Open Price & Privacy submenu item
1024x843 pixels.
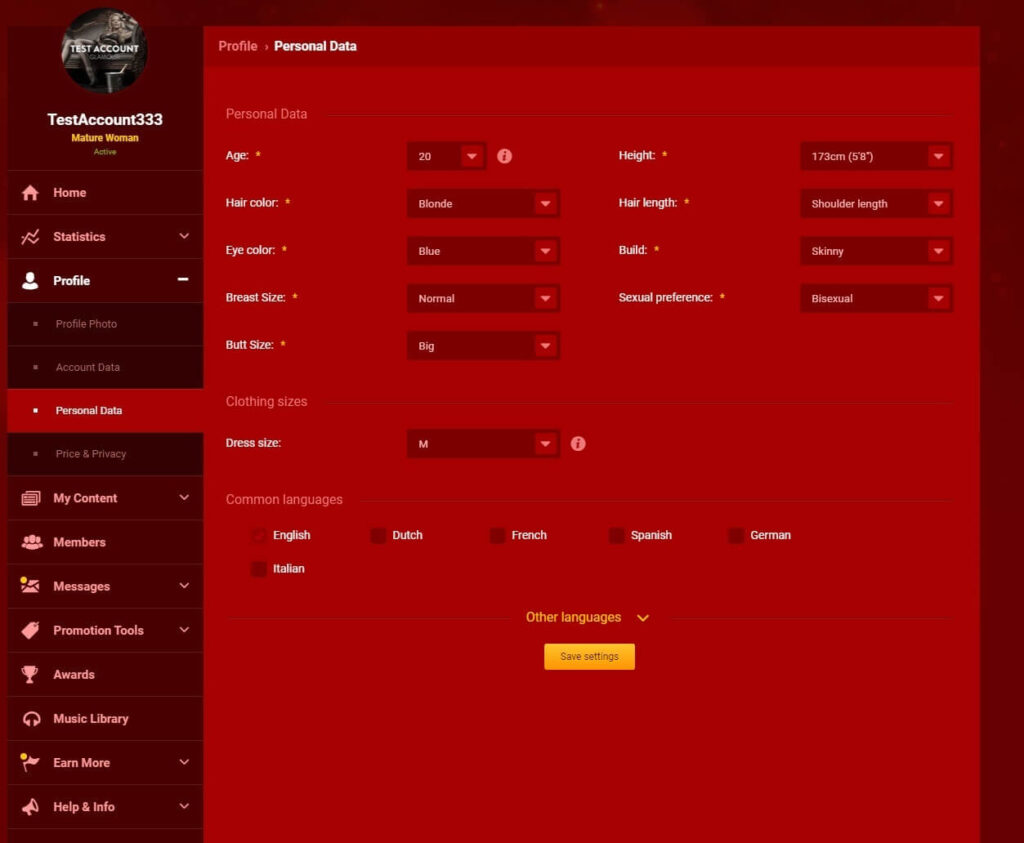[91, 454]
